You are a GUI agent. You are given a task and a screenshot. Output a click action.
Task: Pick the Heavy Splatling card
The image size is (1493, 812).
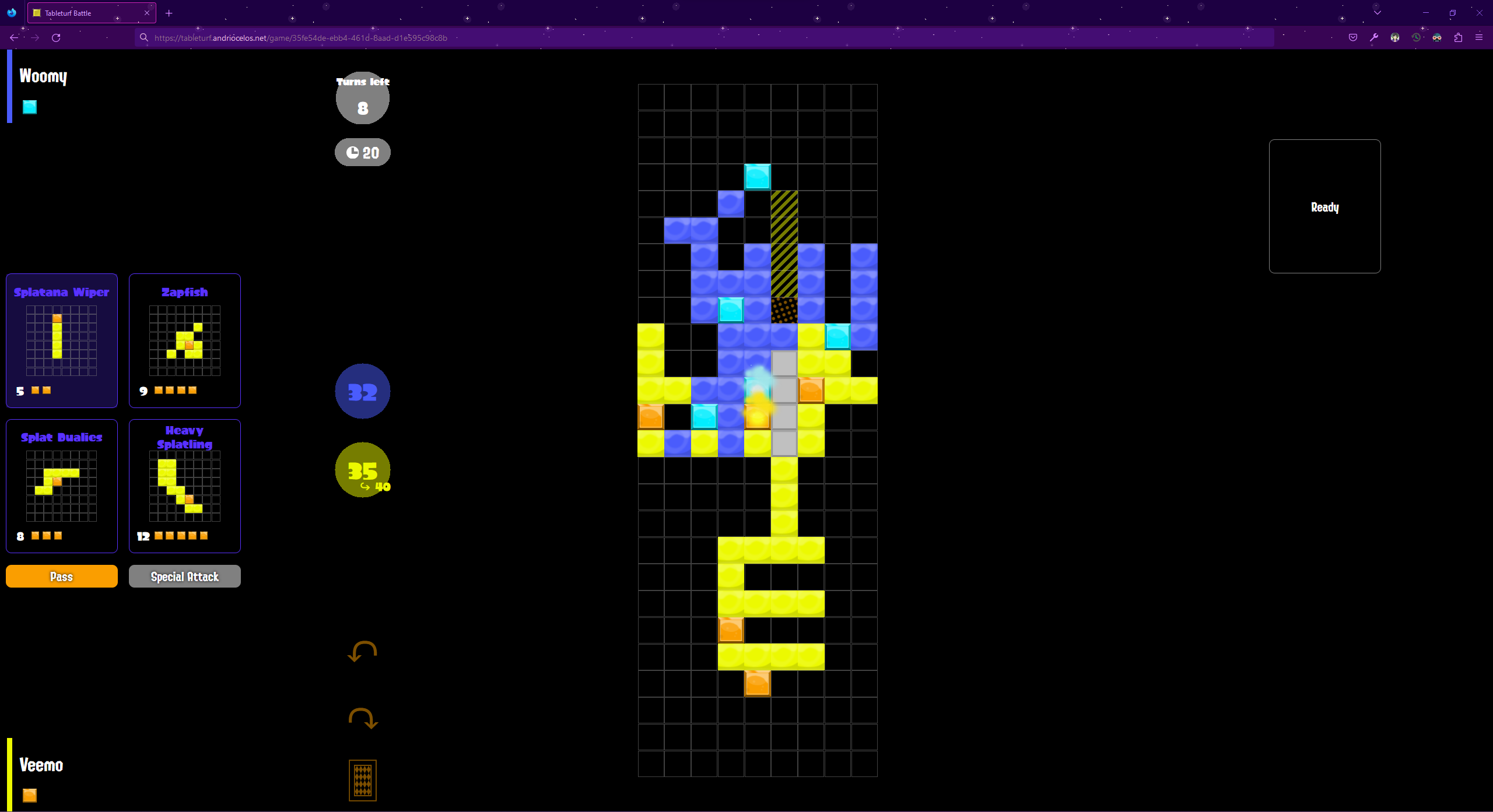[x=185, y=486]
